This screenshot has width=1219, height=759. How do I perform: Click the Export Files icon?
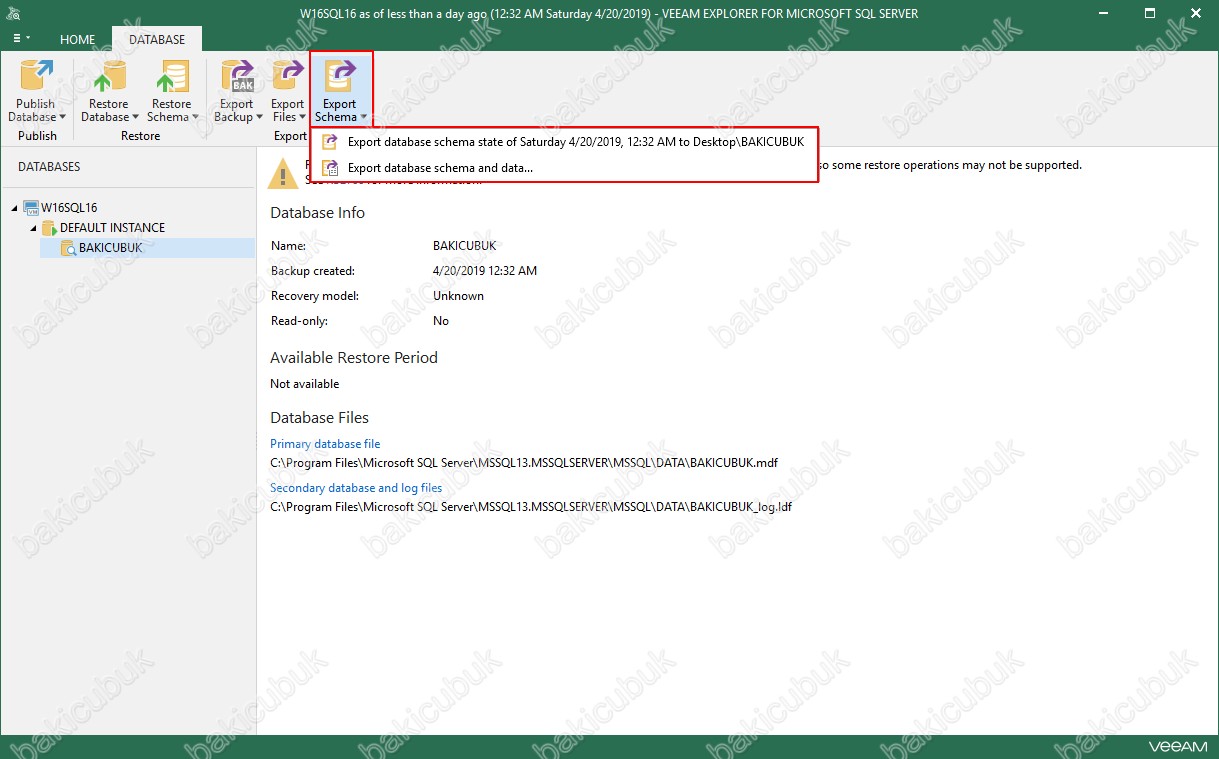(x=288, y=76)
